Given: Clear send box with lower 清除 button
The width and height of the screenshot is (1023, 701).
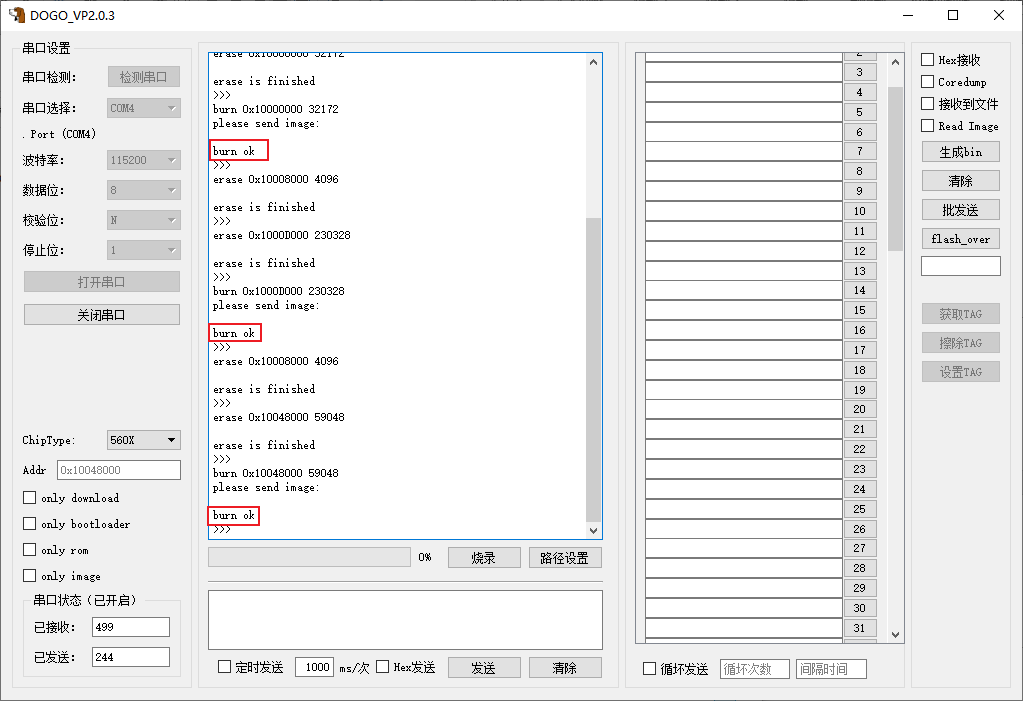Looking at the screenshot, I should click(565, 668).
